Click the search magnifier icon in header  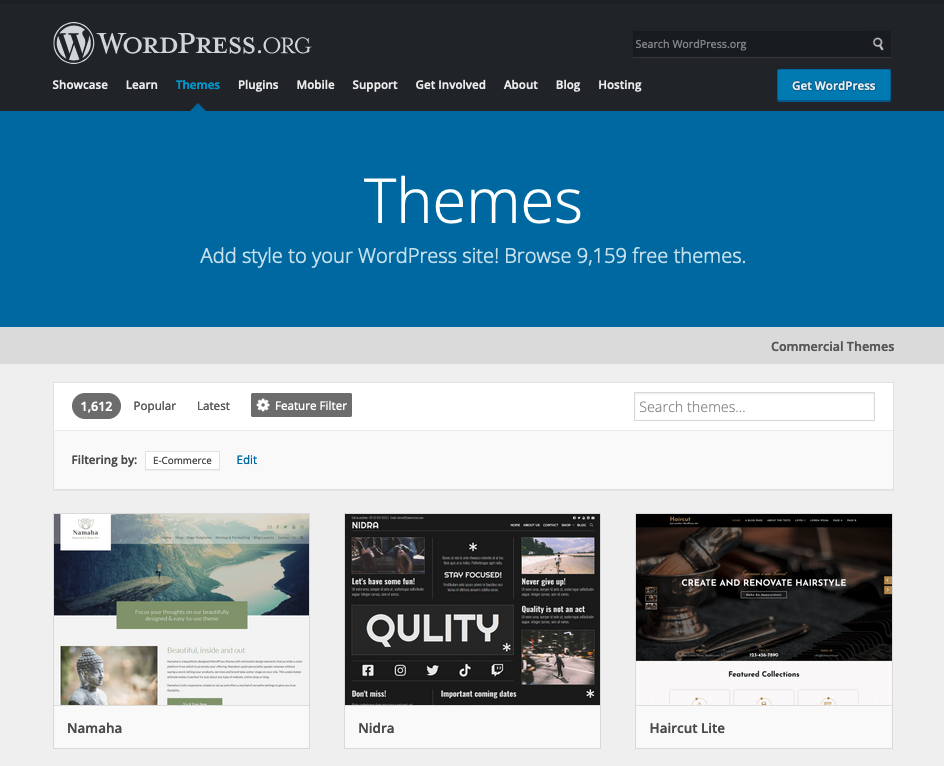click(x=878, y=44)
